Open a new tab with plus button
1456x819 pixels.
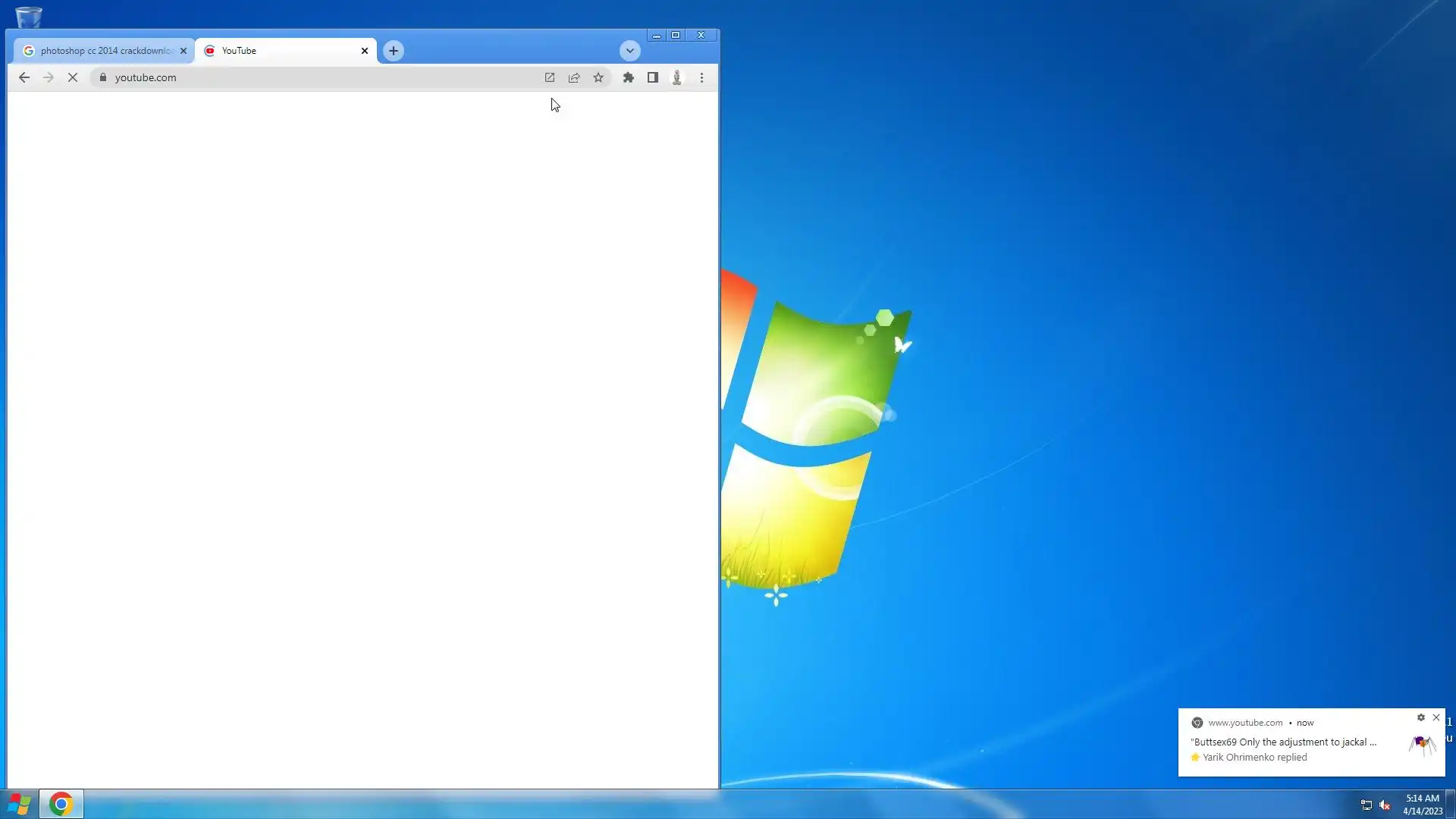393,51
